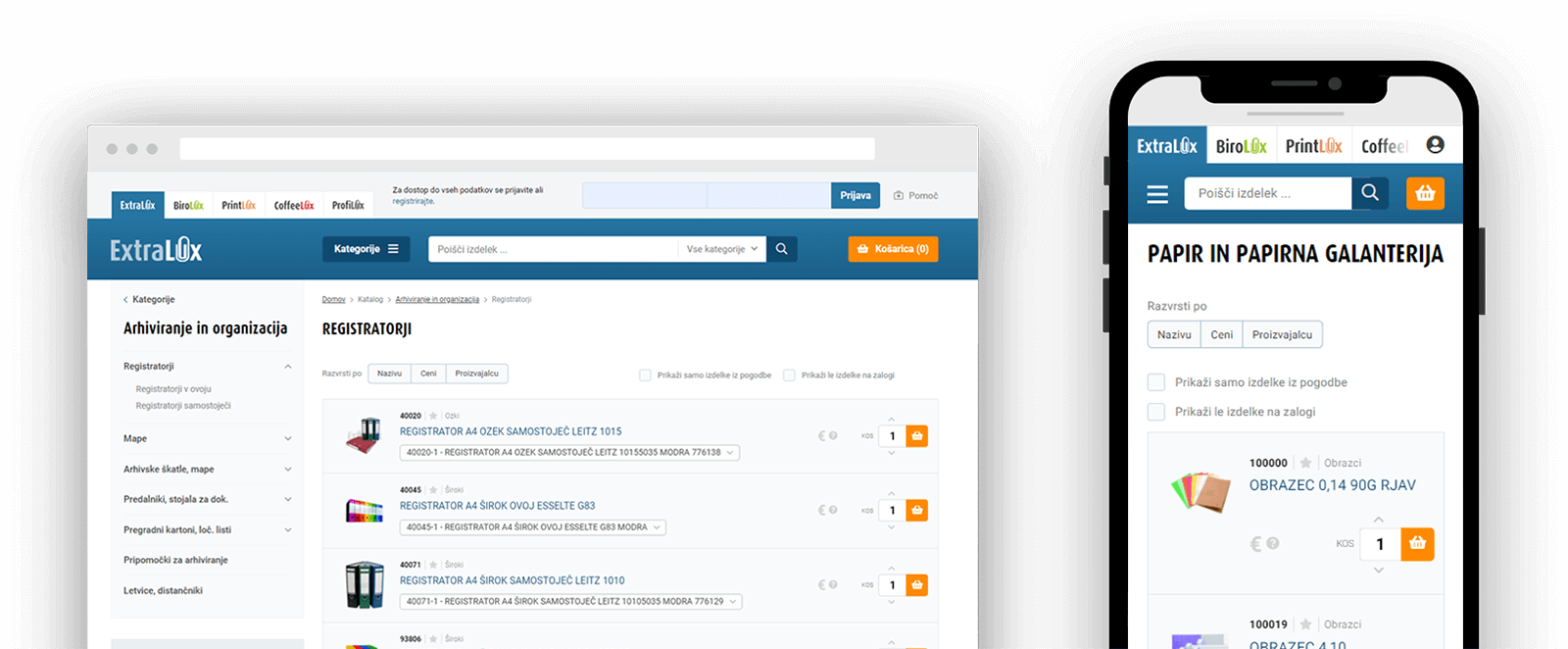Viewport: 1568px width, 649px height.
Task: Expand the Mape sidebar category
Action: 288,439
